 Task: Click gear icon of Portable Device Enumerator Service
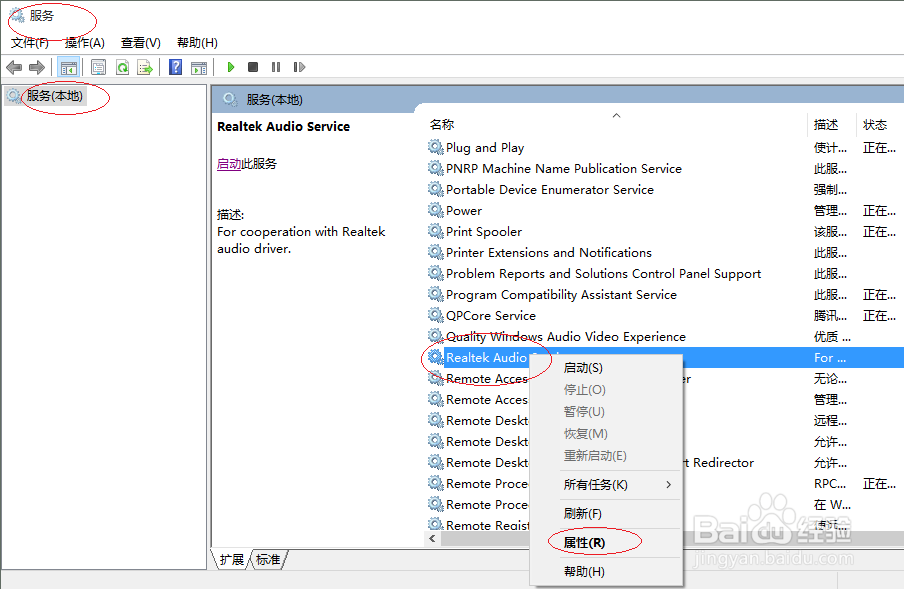coord(435,189)
